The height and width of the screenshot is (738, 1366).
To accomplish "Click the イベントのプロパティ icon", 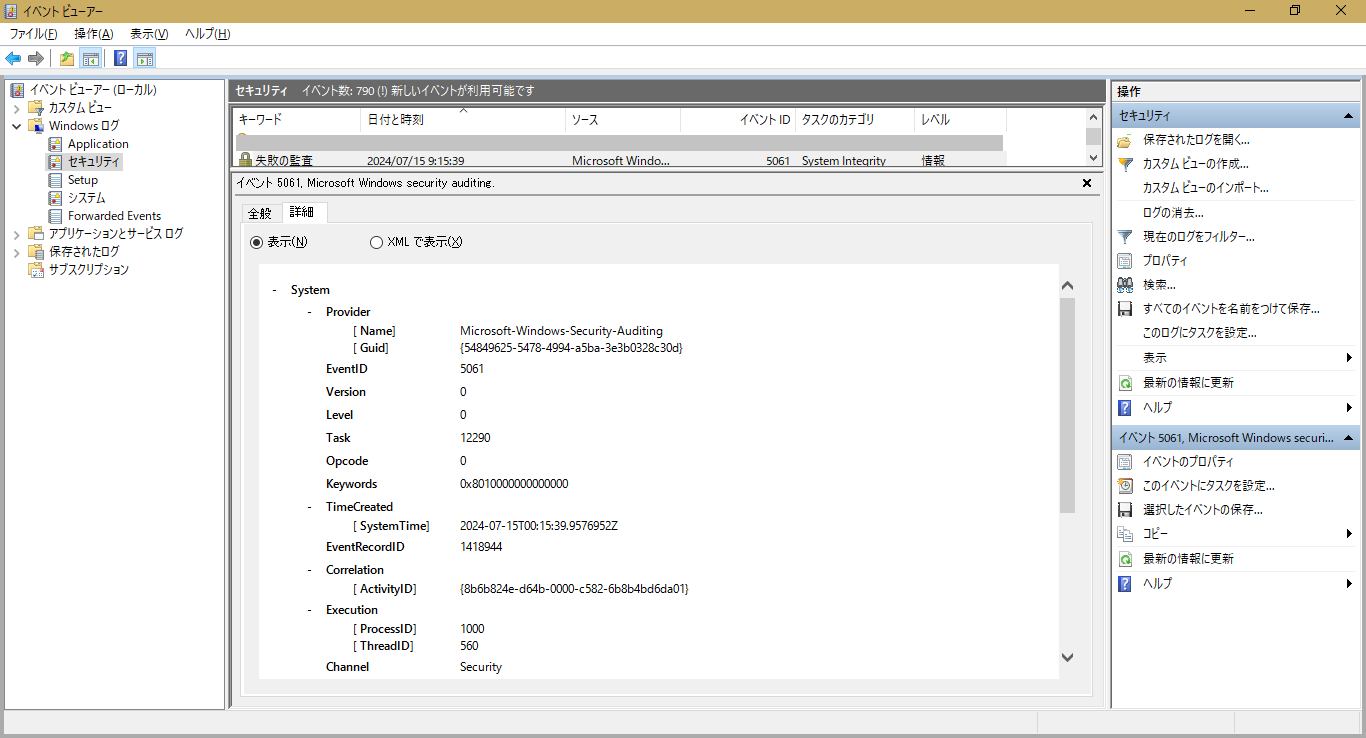I will click(1125, 462).
